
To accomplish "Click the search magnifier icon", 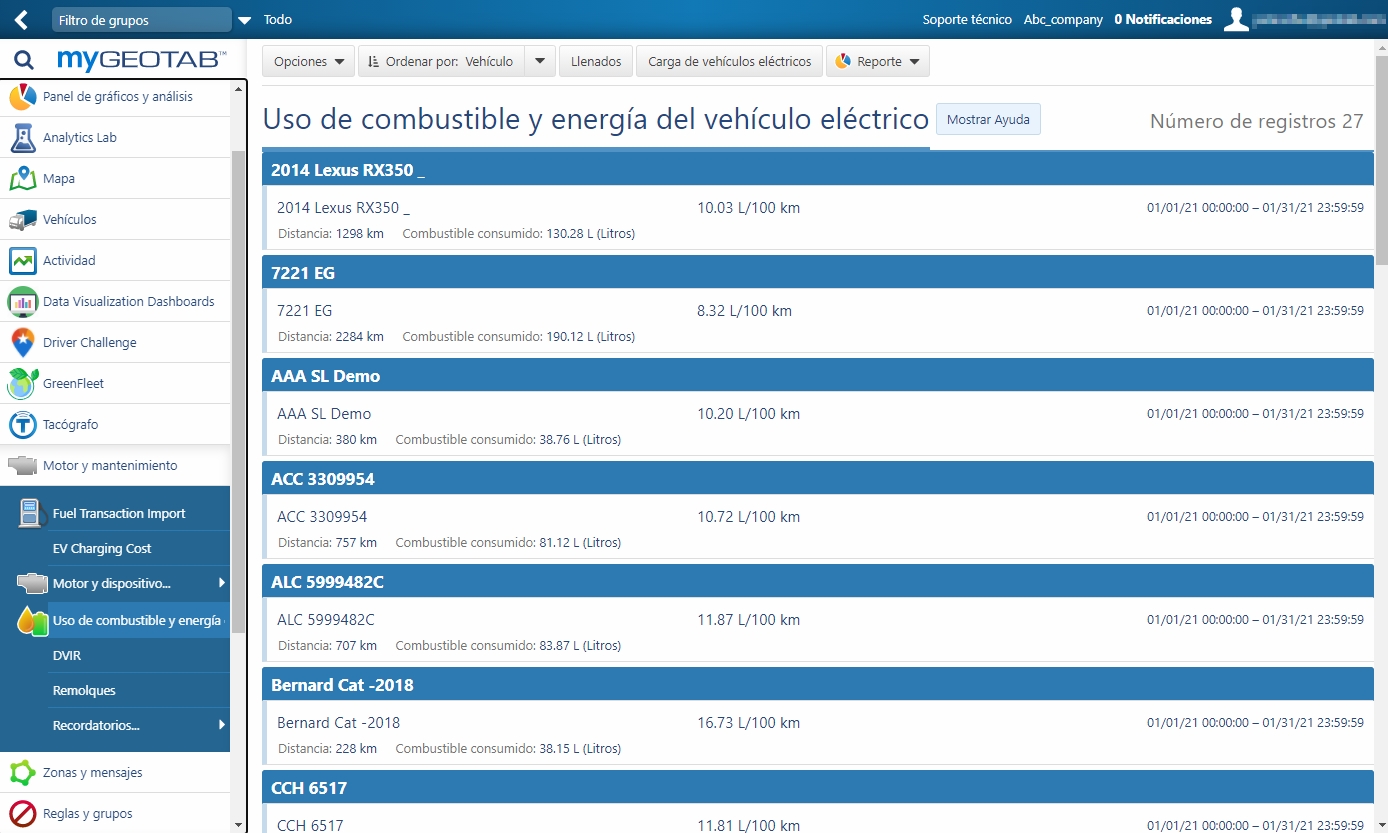I will [23, 61].
